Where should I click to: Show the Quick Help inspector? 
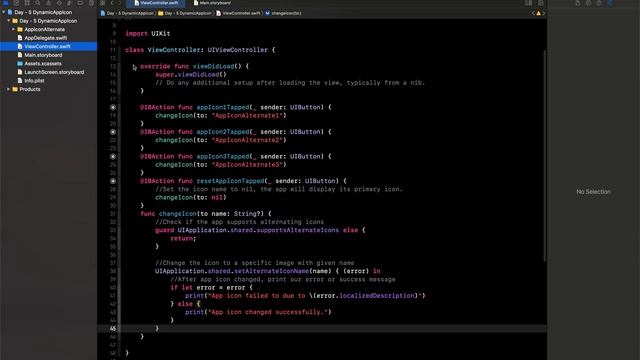pyautogui.click(x=599, y=3)
